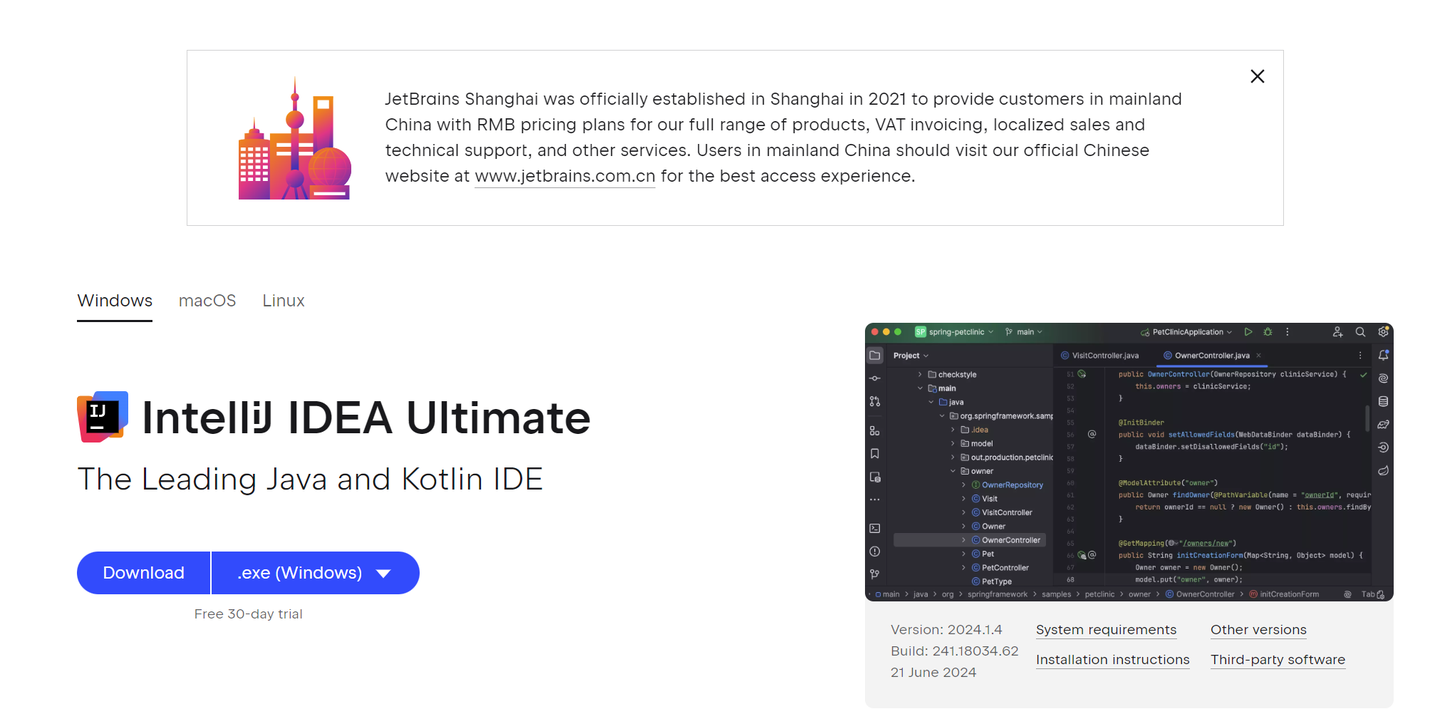
Task: Select OwnerRepository in the project tree
Action: pos(1007,485)
